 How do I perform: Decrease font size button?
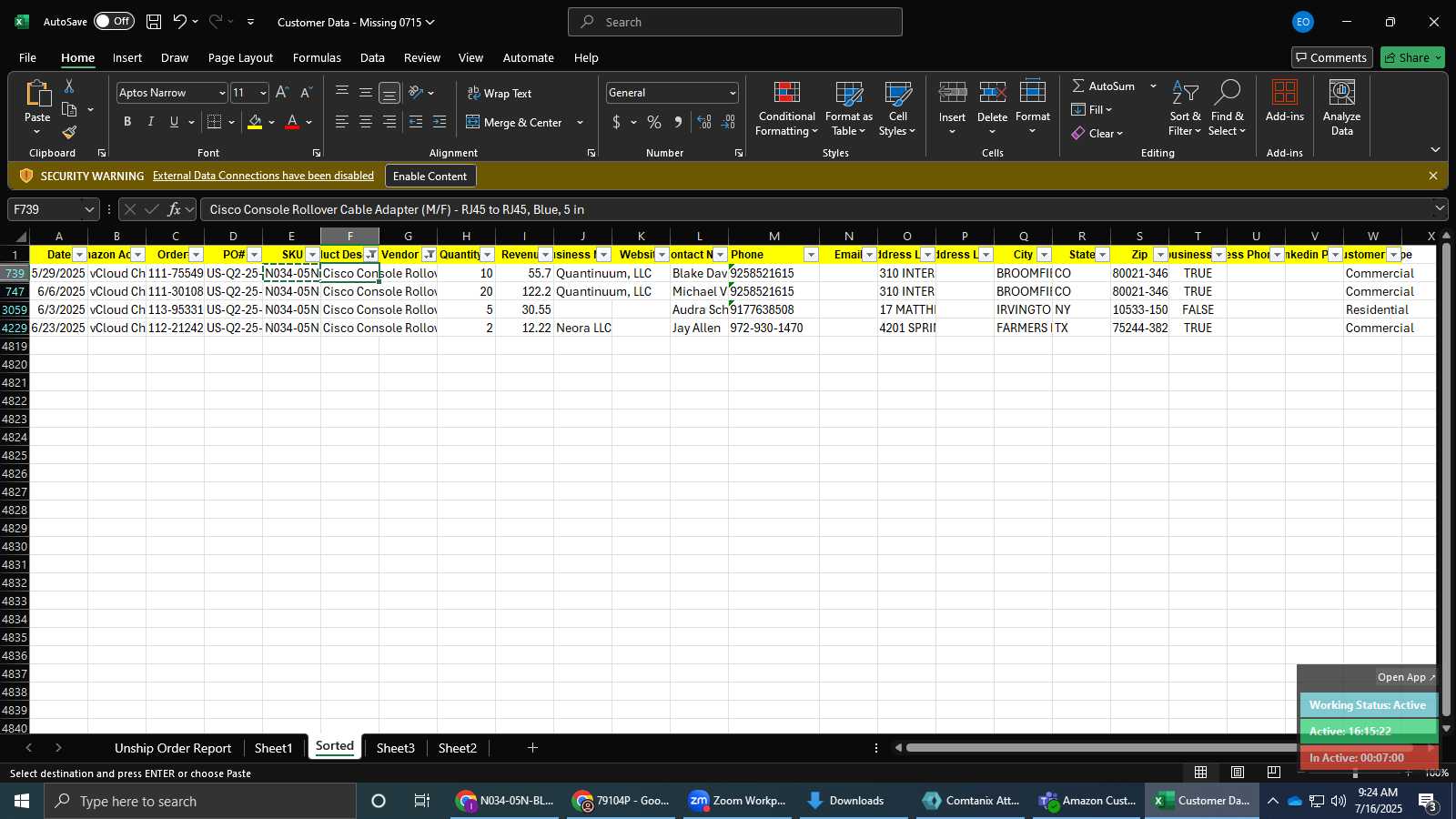click(306, 93)
